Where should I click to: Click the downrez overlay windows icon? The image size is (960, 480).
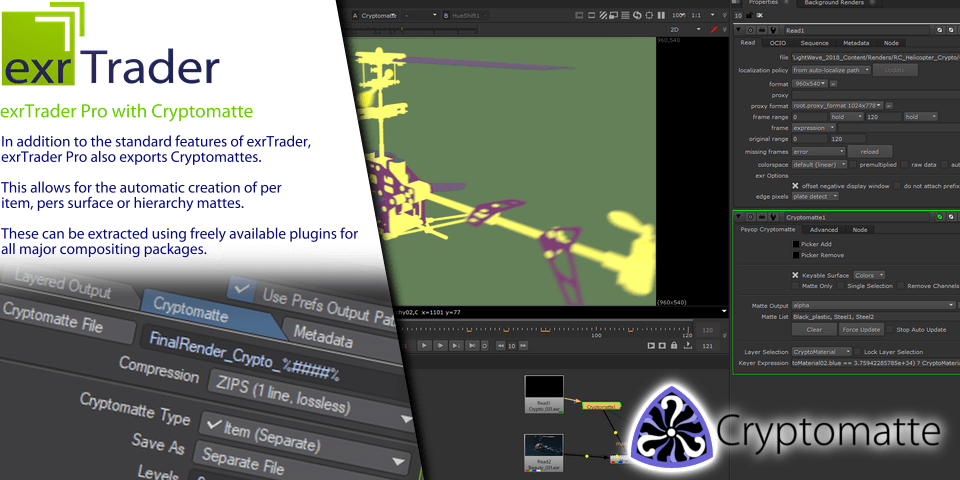coord(613,15)
